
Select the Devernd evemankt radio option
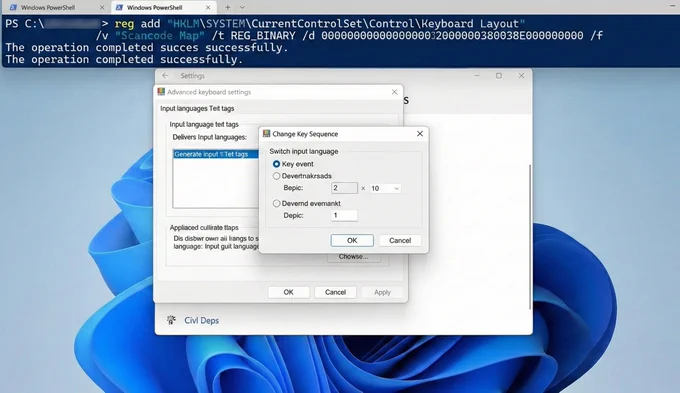tap(276, 203)
